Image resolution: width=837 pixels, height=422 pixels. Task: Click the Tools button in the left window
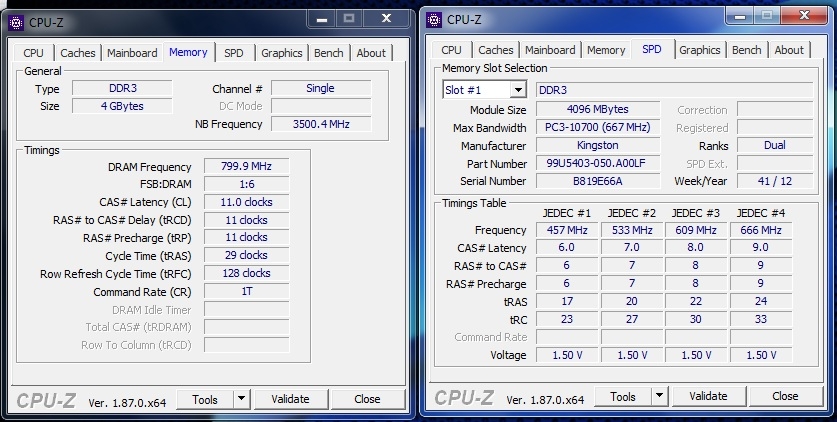click(206, 399)
